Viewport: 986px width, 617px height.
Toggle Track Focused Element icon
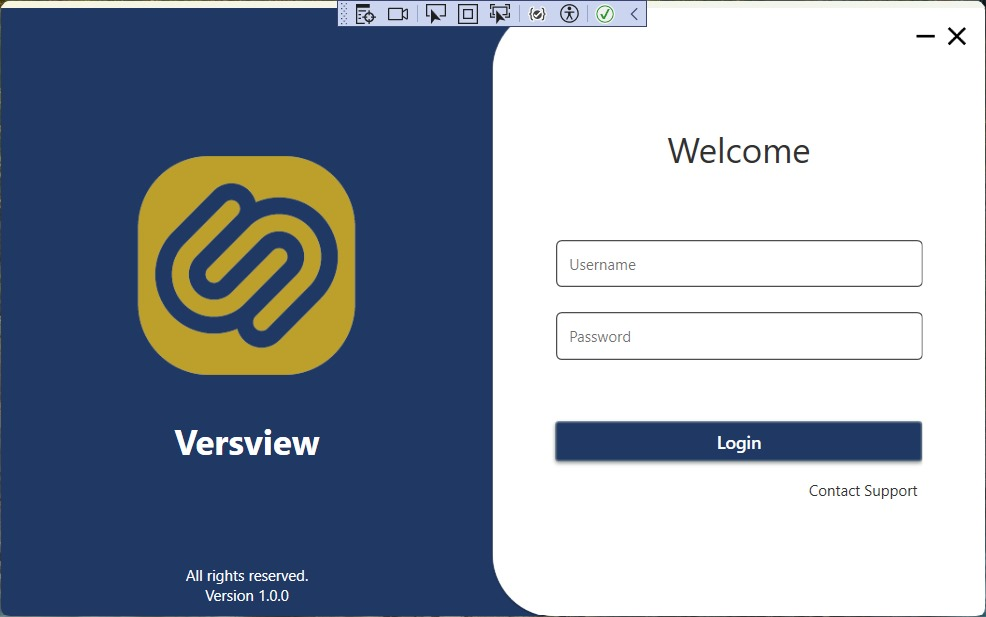point(500,14)
